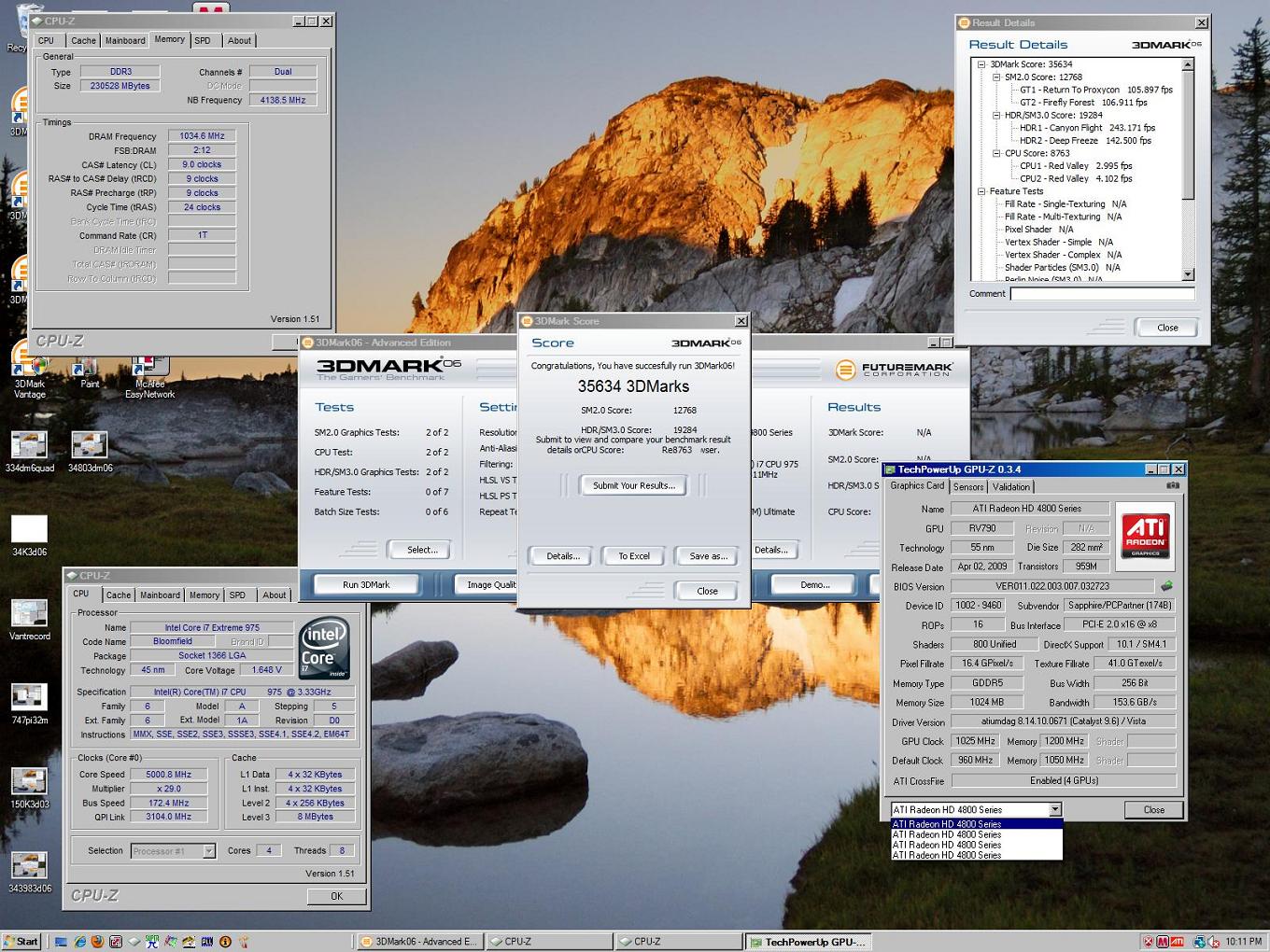The image size is (1270, 952).
Task: Click Details button in 3DMark Score dialog
Action: [563, 555]
